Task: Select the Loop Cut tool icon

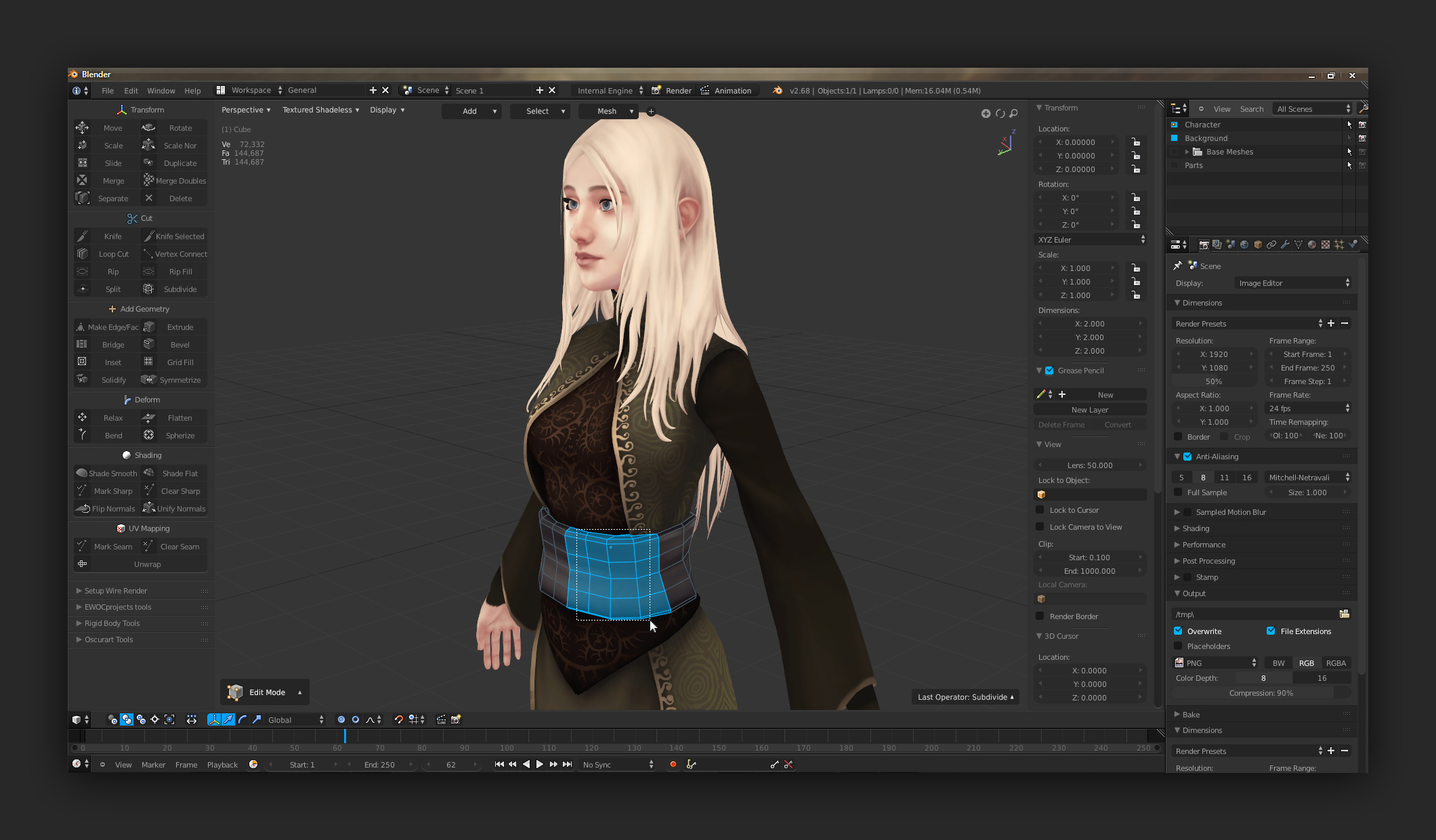Action: tap(83, 254)
